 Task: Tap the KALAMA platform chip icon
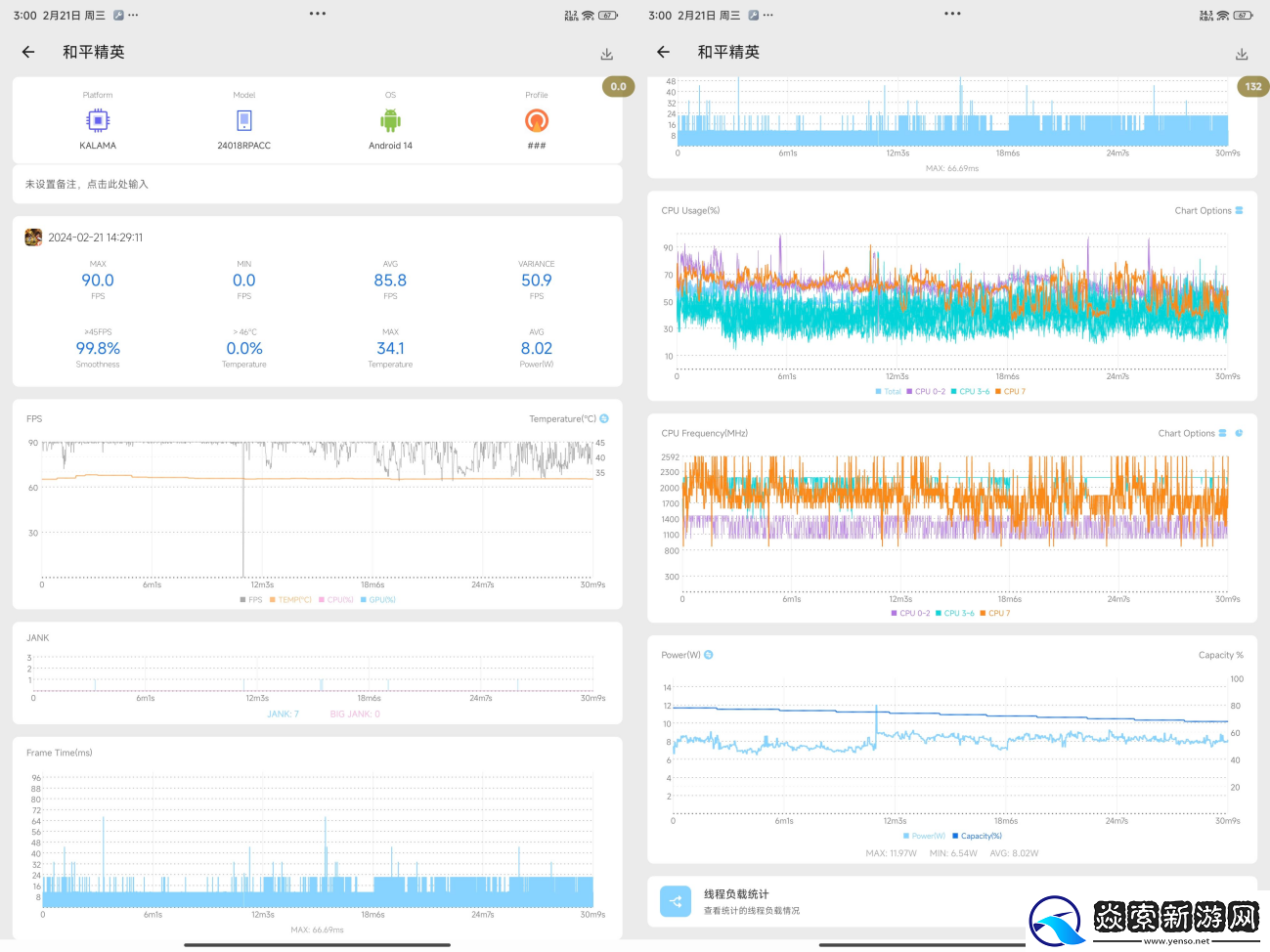(x=98, y=120)
